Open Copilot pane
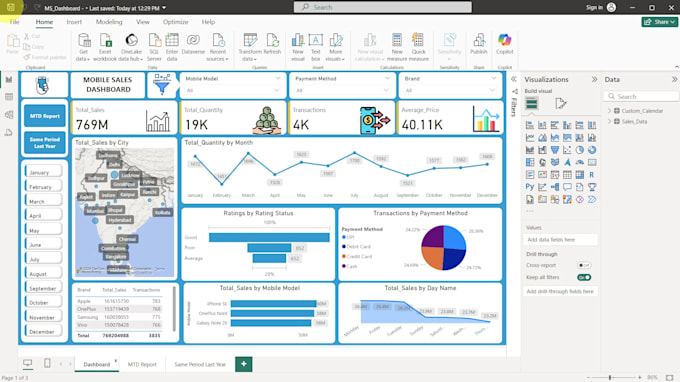The width and height of the screenshot is (680, 382). [504, 44]
